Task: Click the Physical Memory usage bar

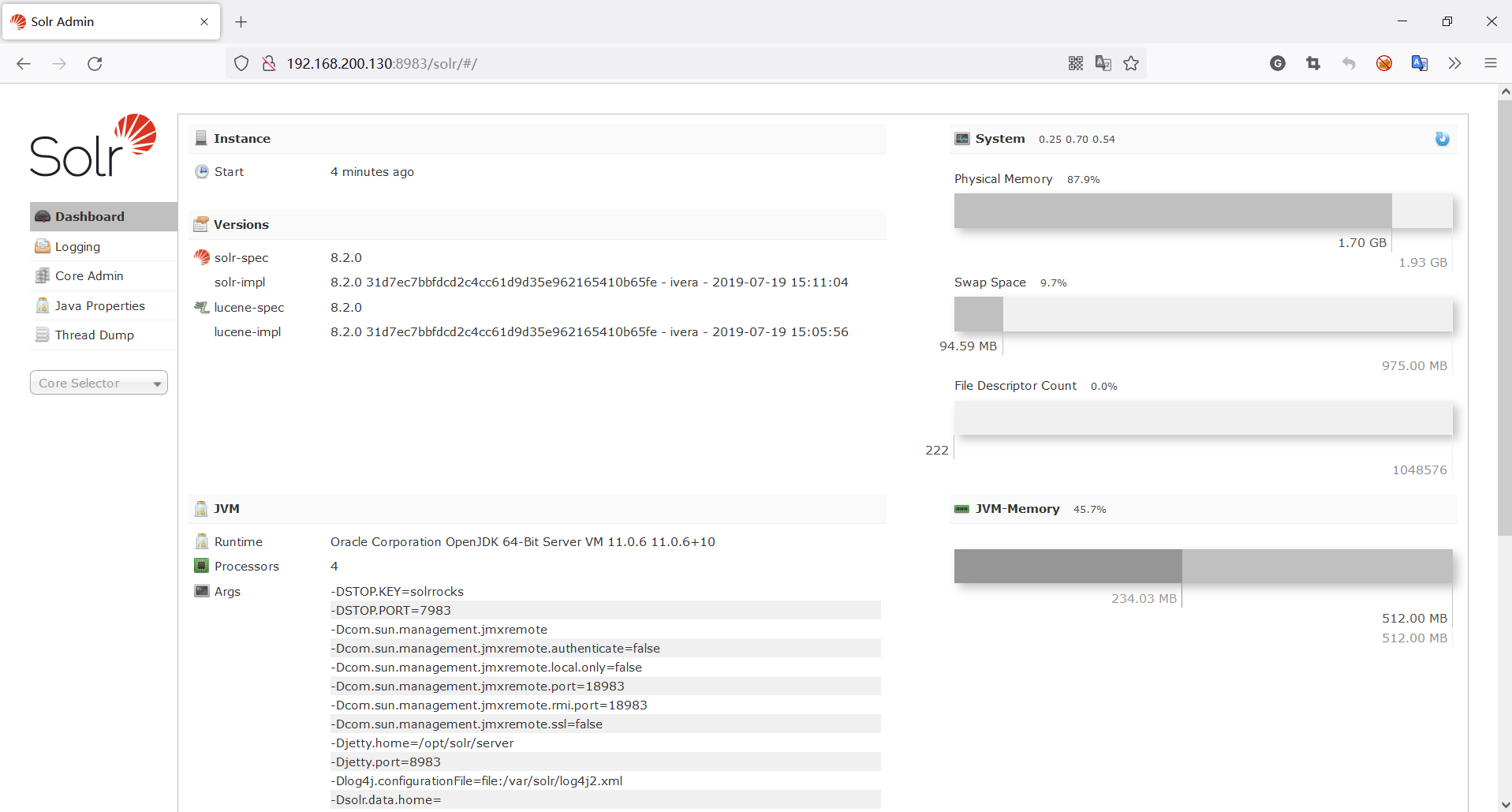Action: click(1203, 211)
